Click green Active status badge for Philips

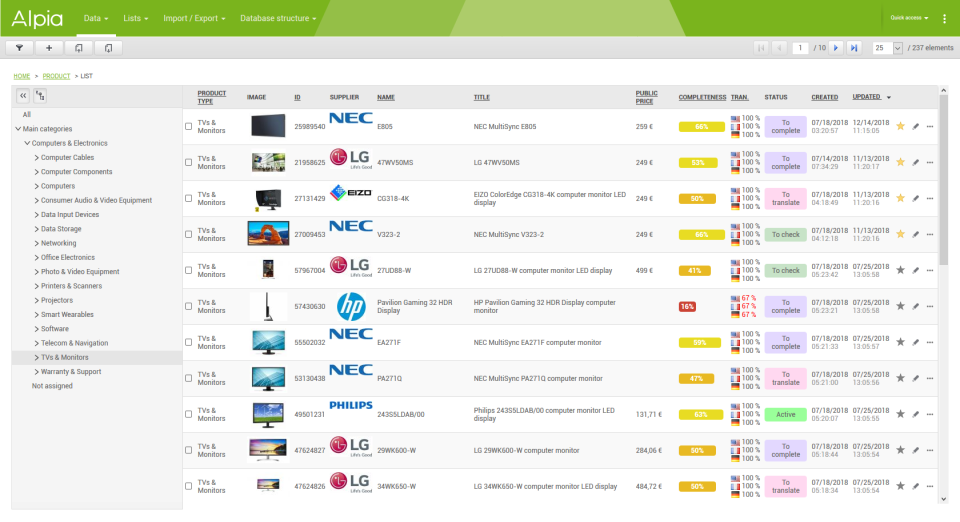coord(786,414)
